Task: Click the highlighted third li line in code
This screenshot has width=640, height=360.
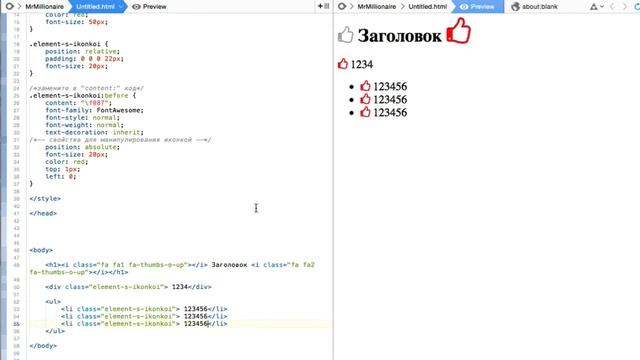Action: (x=144, y=323)
